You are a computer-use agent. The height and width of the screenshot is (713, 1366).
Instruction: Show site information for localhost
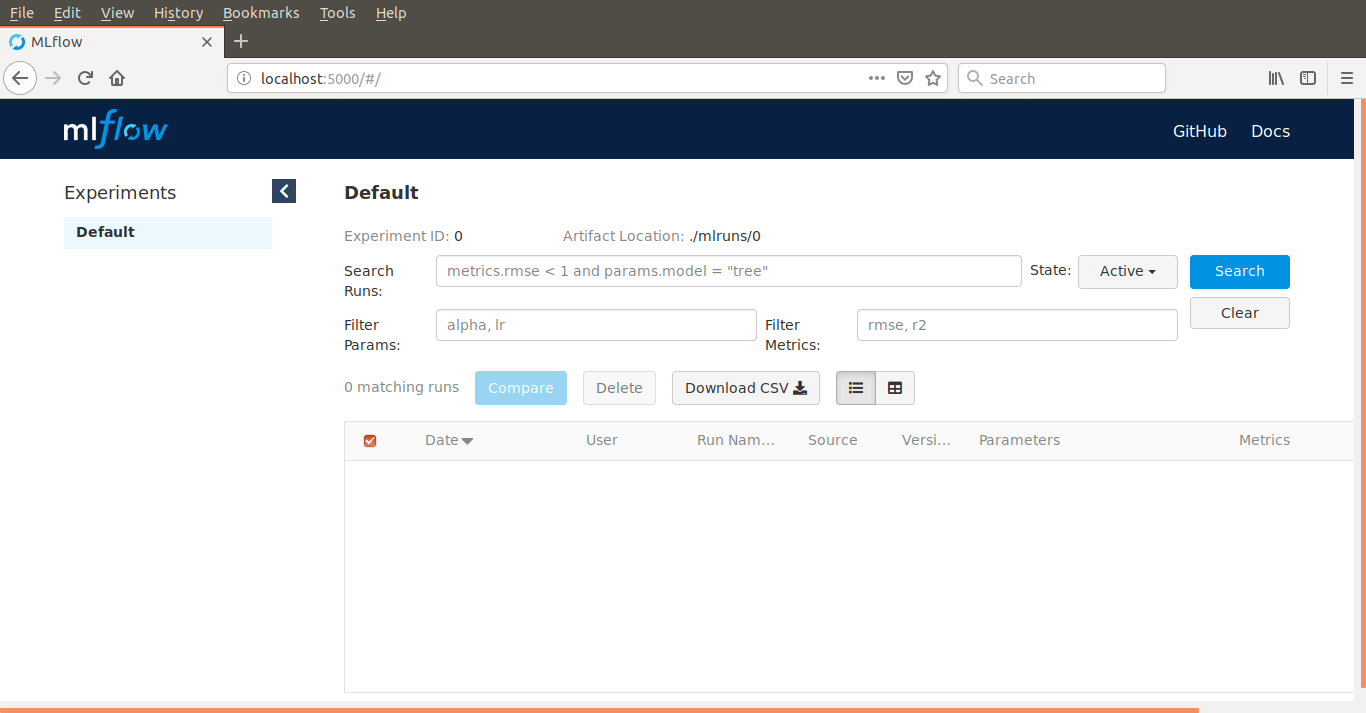pyautogui.click(x=243, y=78)
